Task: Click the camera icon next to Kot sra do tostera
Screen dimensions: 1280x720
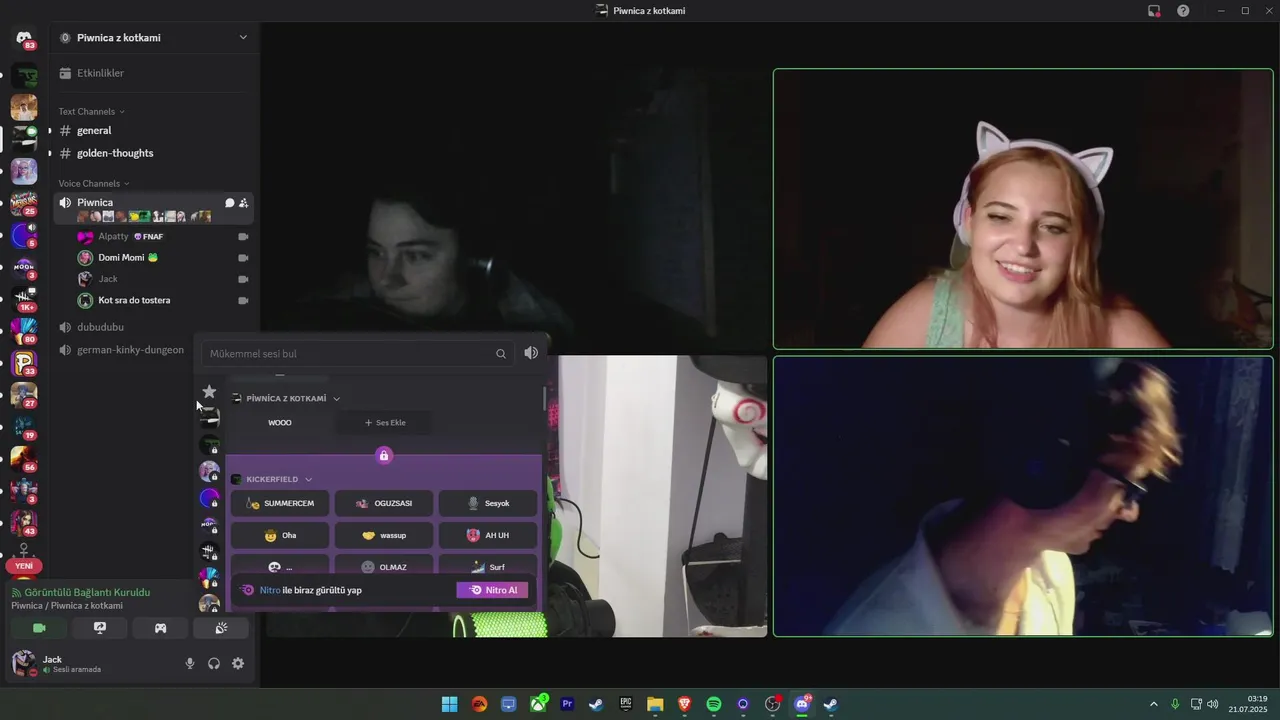Action: coord(243,300)
